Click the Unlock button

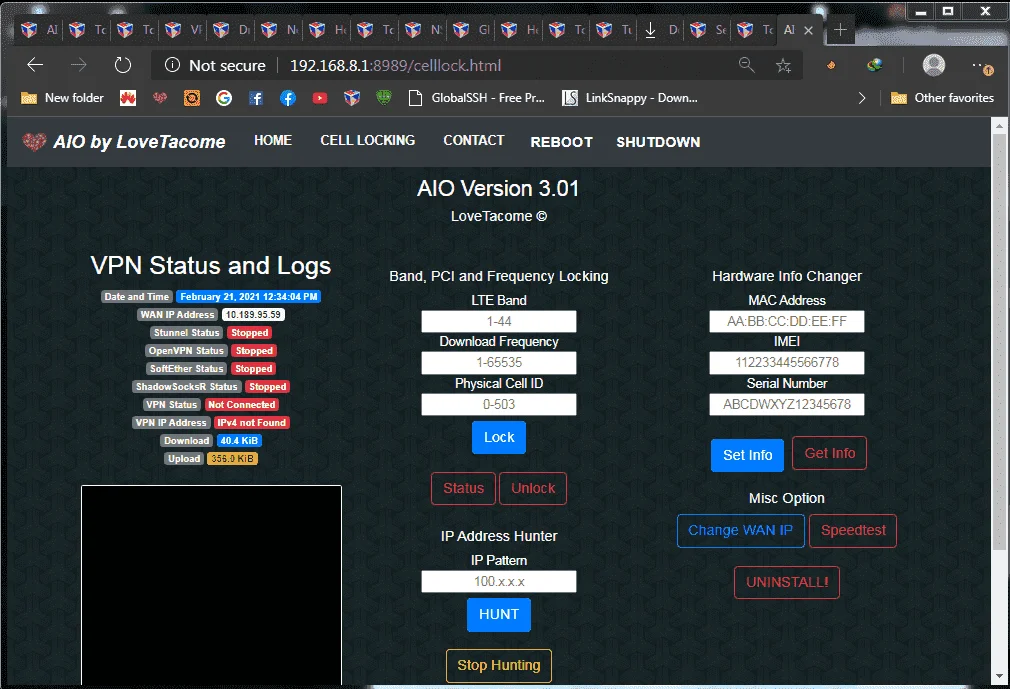pyautogui.click(x=533, y=488)
